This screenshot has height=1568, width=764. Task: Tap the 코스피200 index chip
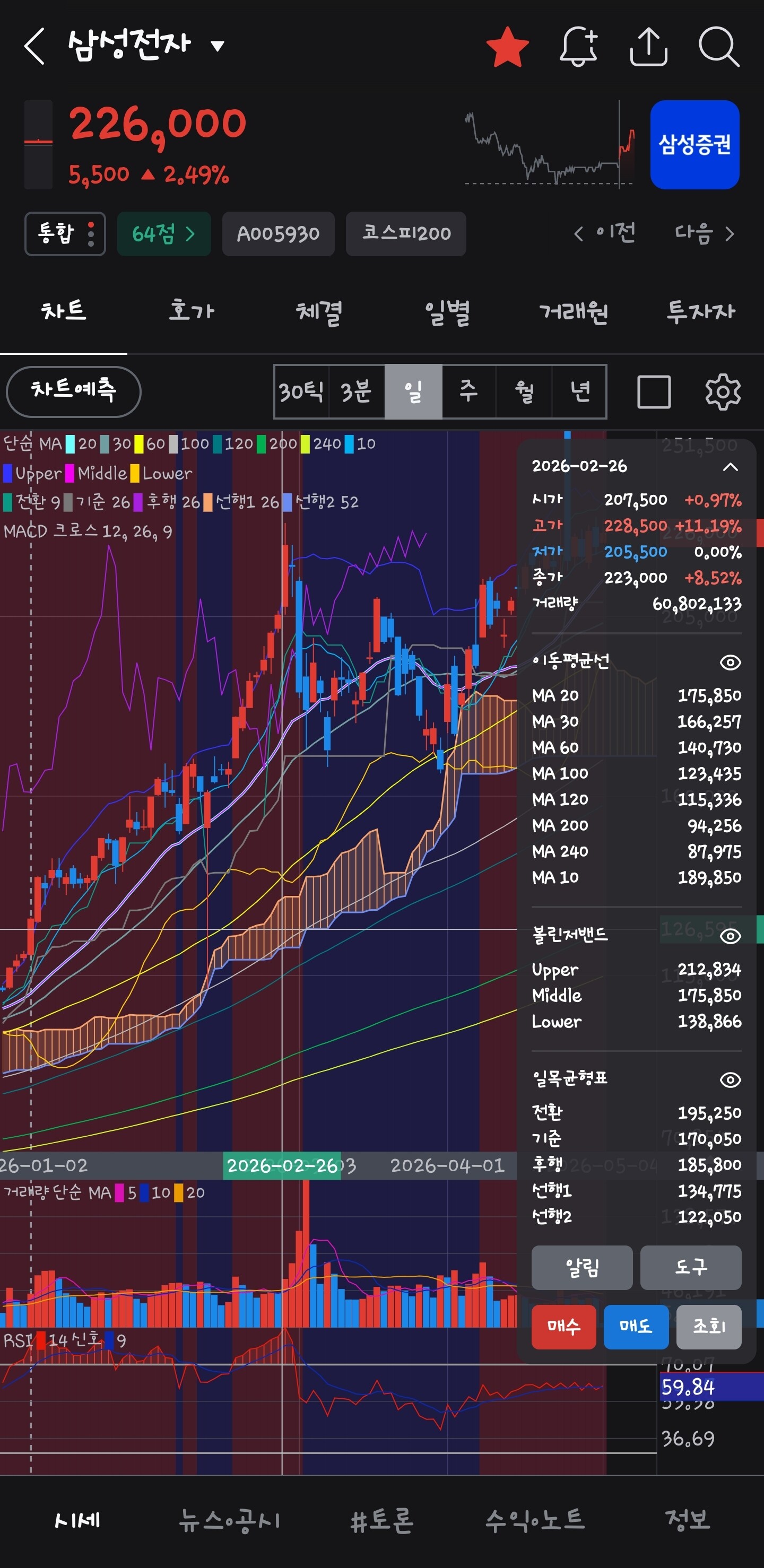point(406,234)
